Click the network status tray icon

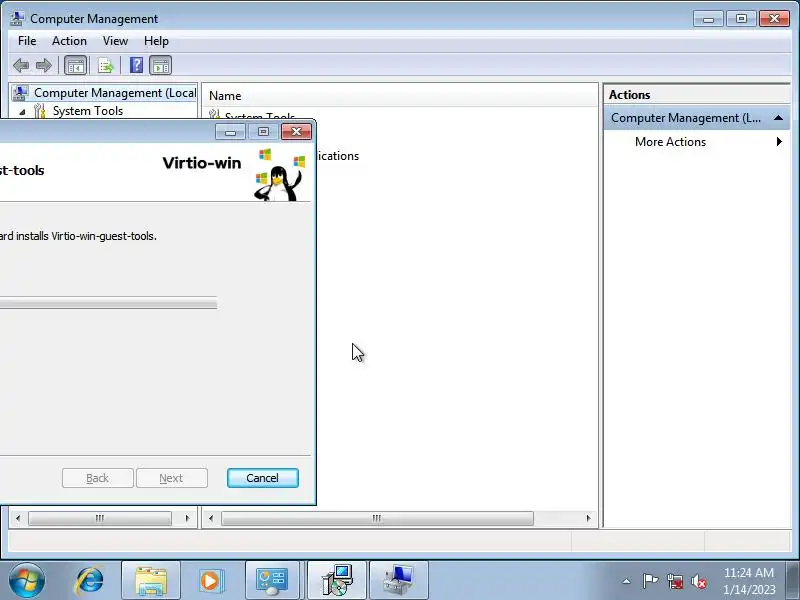click(675, 581)
